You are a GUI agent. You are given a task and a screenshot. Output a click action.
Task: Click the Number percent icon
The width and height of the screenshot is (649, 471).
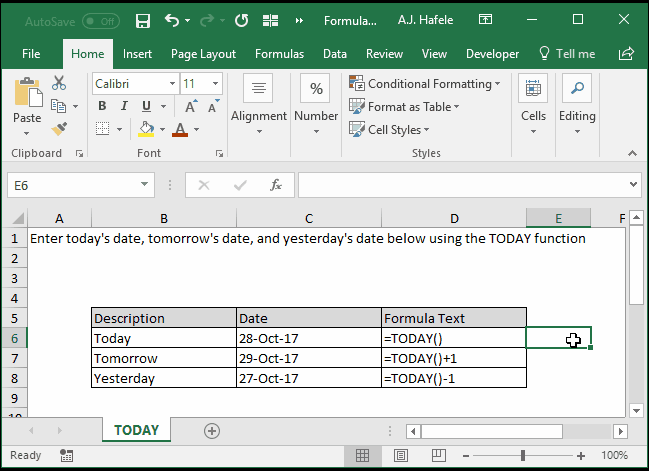click(x=315, y=88)
